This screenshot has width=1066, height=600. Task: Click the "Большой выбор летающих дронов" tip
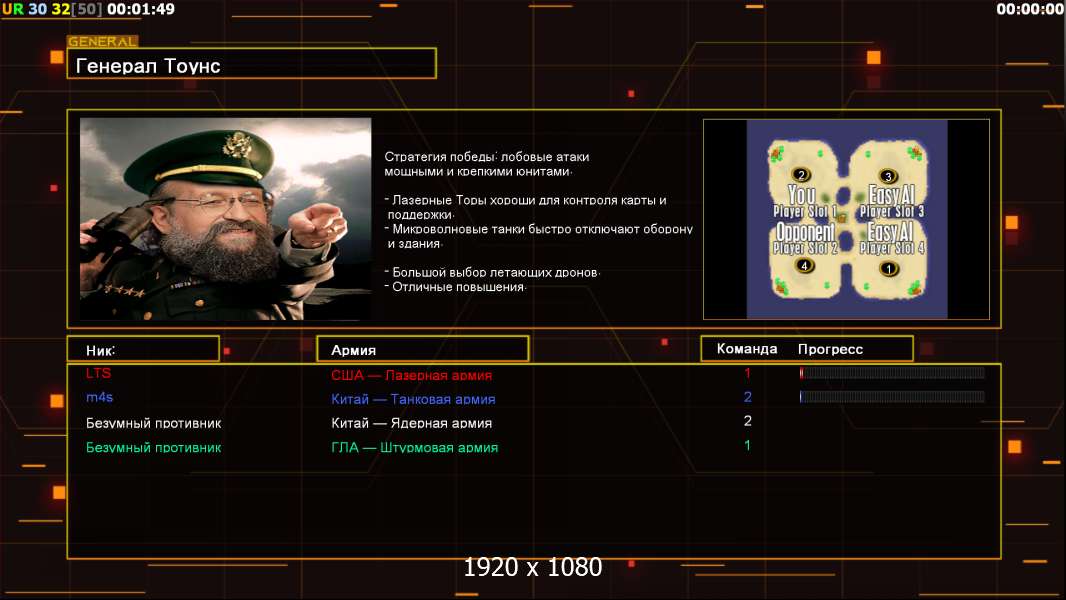click(492, 272)
